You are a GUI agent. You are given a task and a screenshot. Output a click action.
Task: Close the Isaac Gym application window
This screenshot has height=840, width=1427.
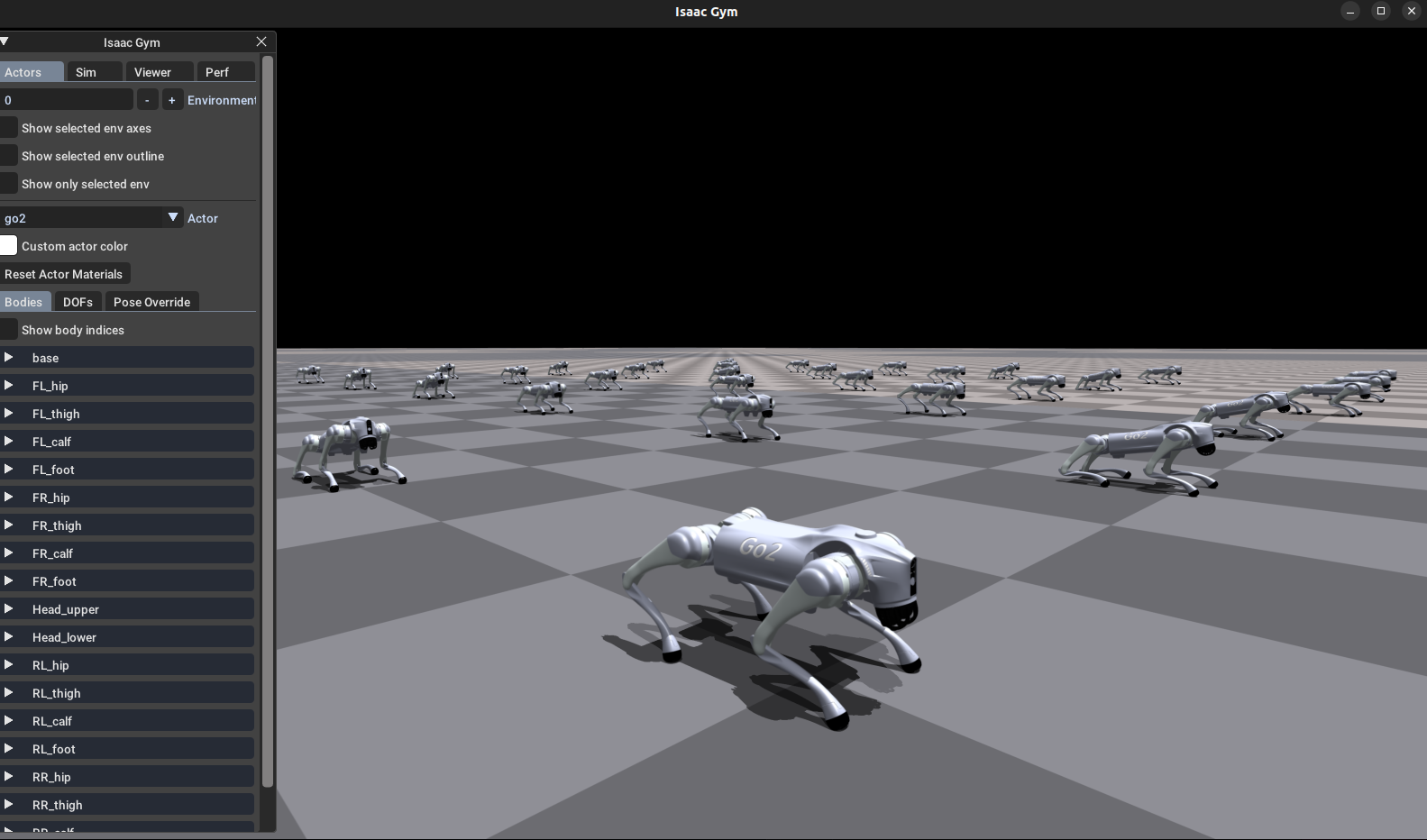tap(1411, 11)
